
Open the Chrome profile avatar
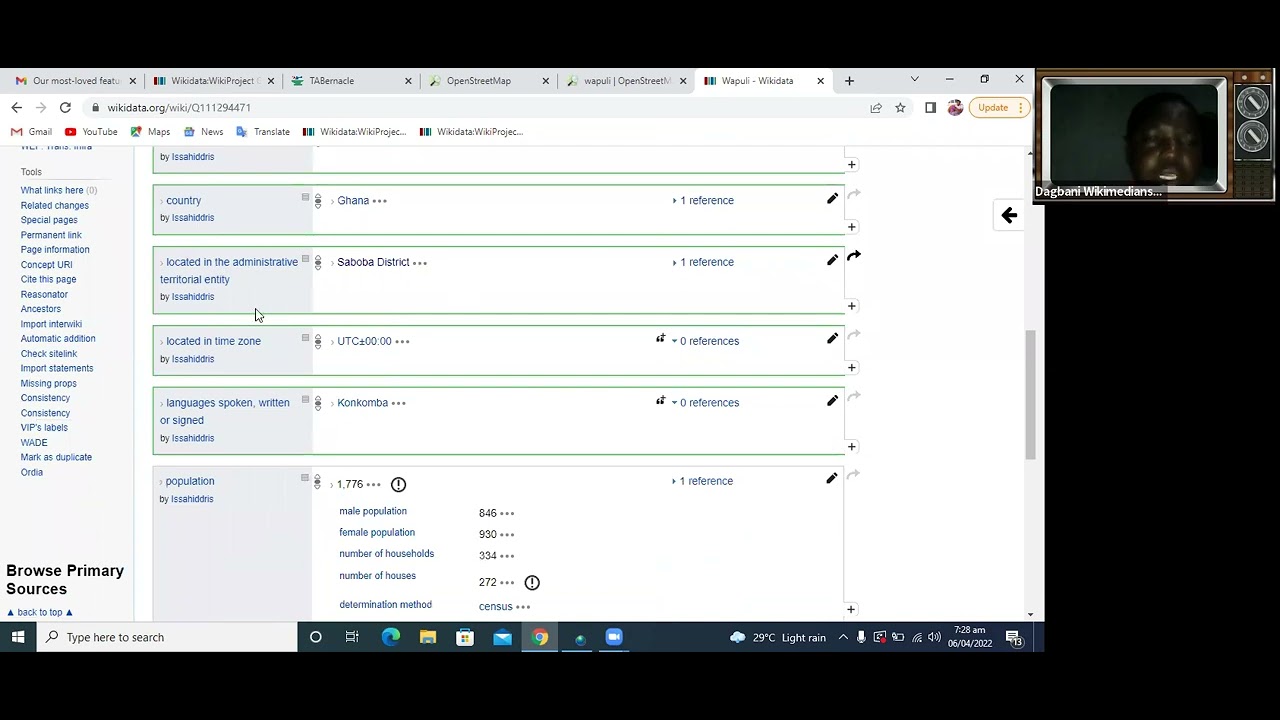[x=955, y=107]
